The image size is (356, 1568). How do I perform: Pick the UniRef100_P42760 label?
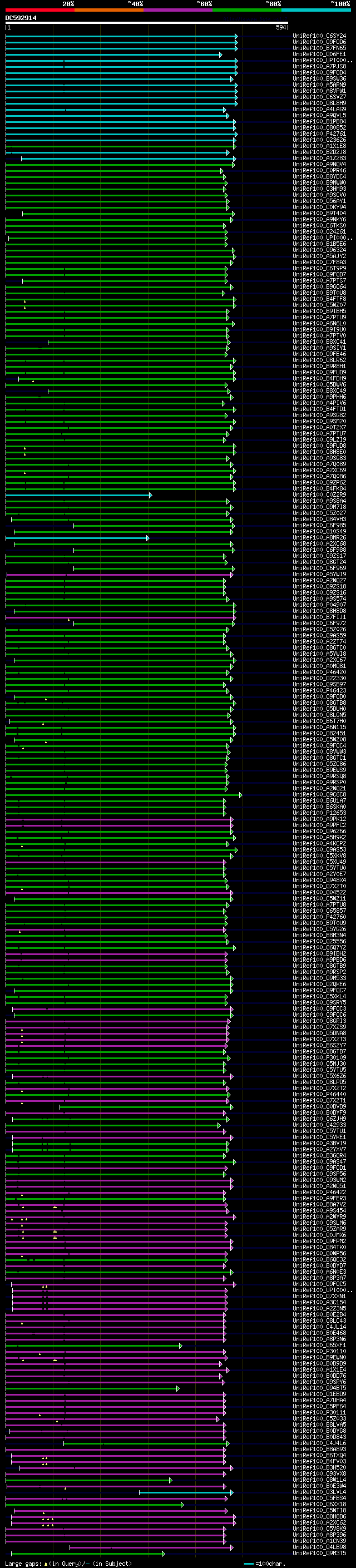click(319, 917)
